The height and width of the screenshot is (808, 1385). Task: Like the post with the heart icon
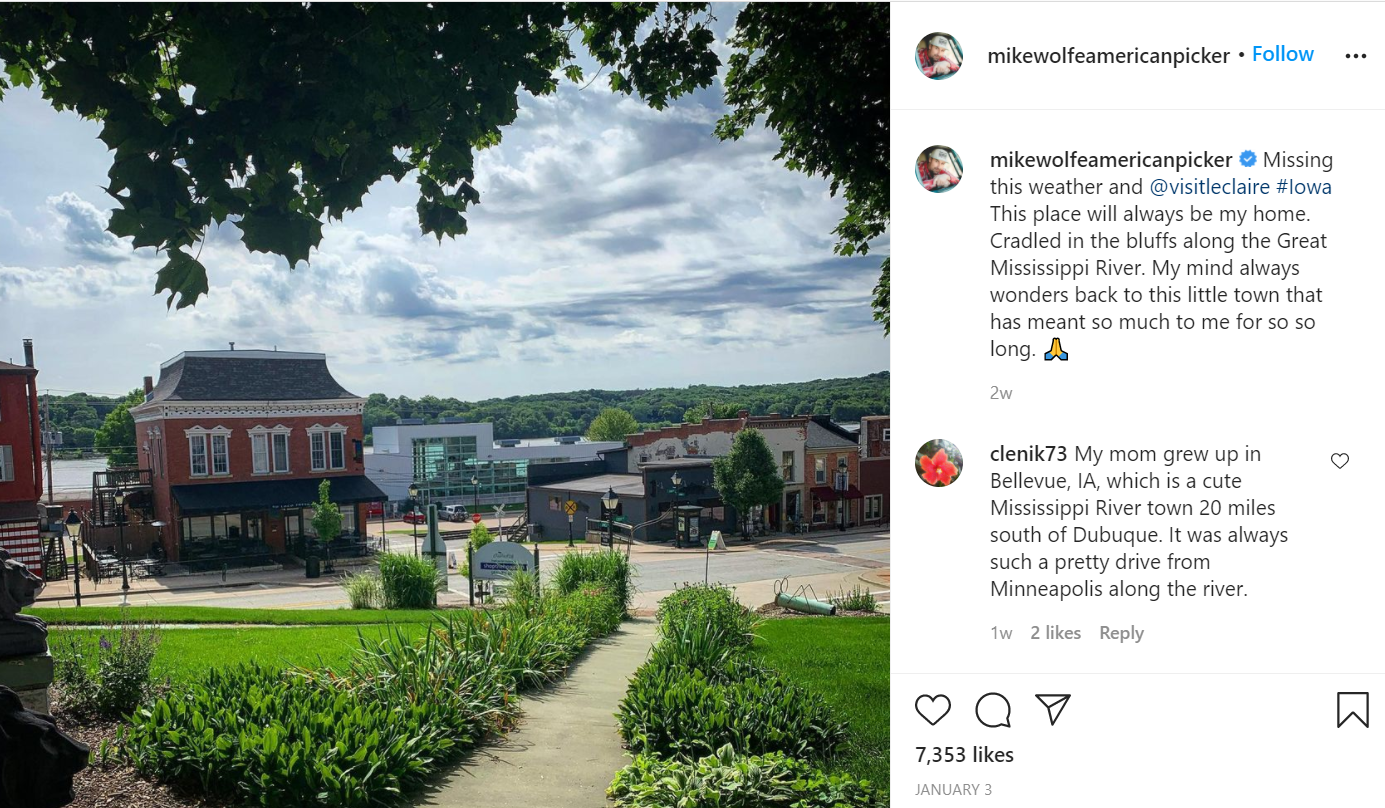coord(933,710)
